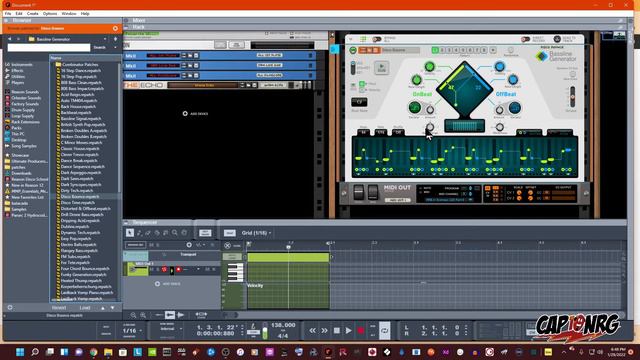The width and height of the screenshot is (640, 360).
Task: Click the pitch bend wheel on MIDI Out
Action: coord(358,192)
